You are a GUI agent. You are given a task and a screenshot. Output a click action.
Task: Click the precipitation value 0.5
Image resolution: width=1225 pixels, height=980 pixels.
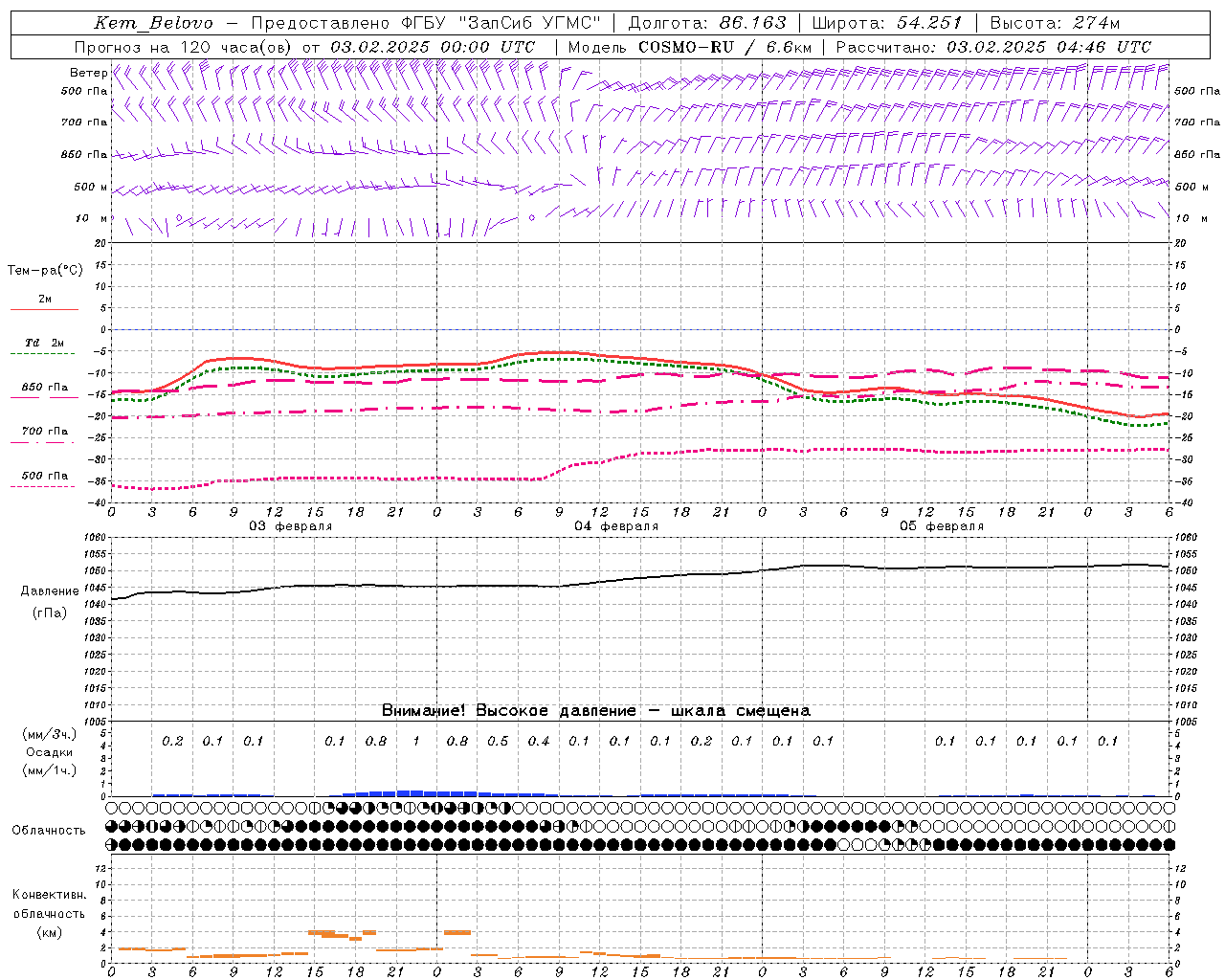click(x=498, y=741)
